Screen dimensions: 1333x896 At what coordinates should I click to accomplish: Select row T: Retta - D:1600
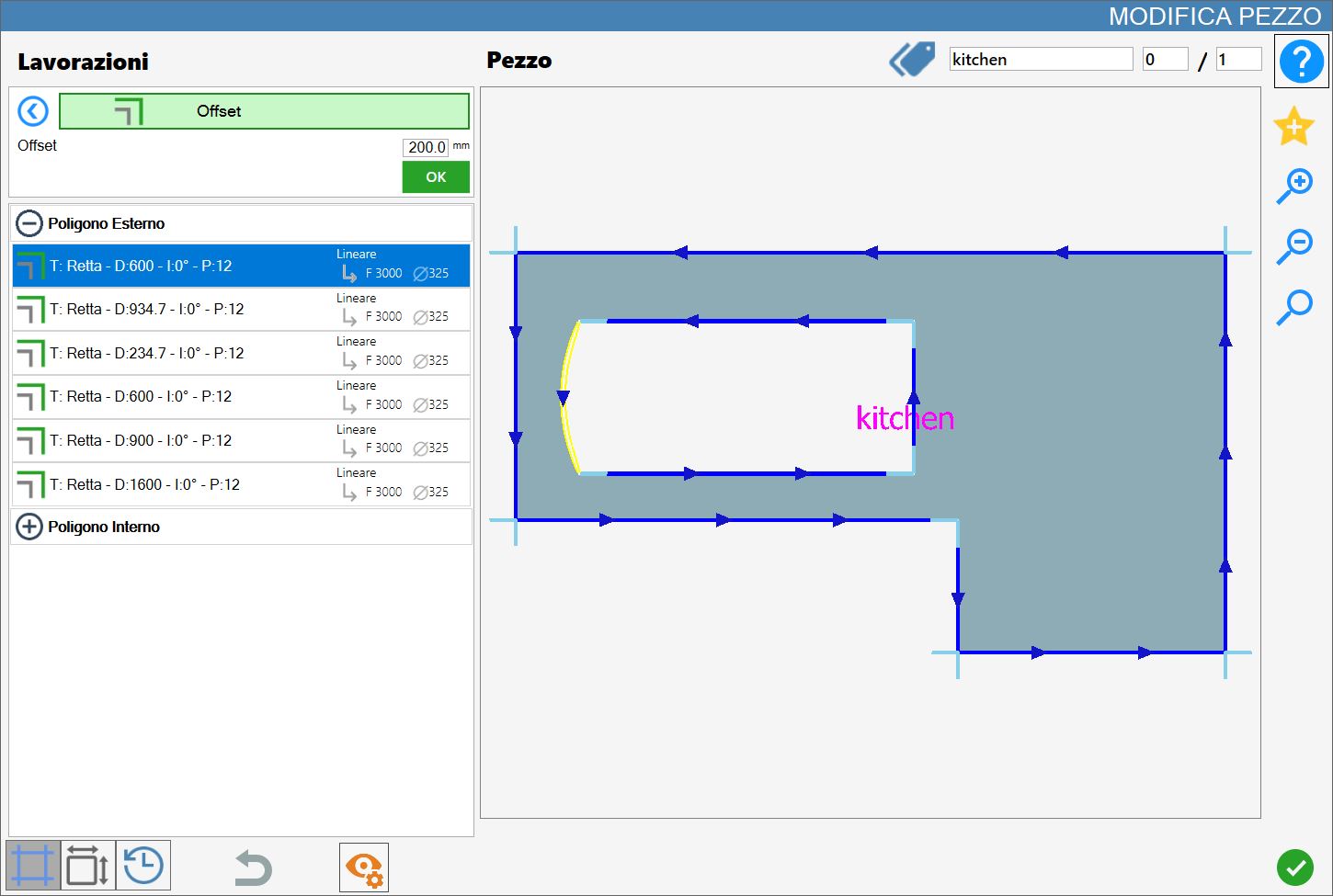(x=241, y=484)
